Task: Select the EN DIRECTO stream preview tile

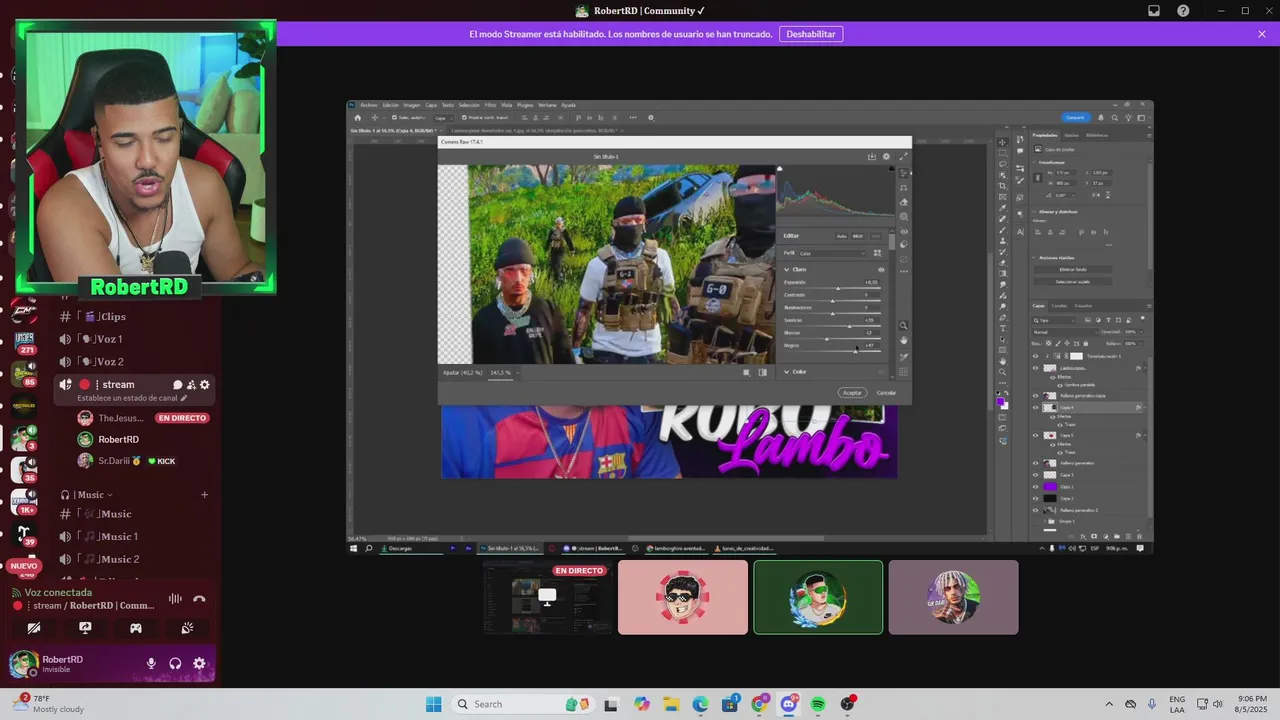Action: (x=548, y=597)
